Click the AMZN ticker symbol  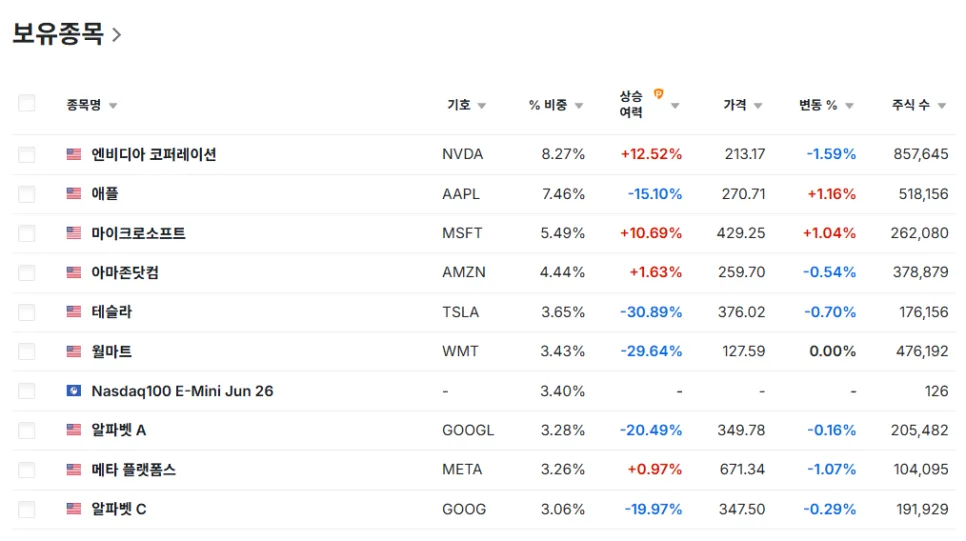464,272
